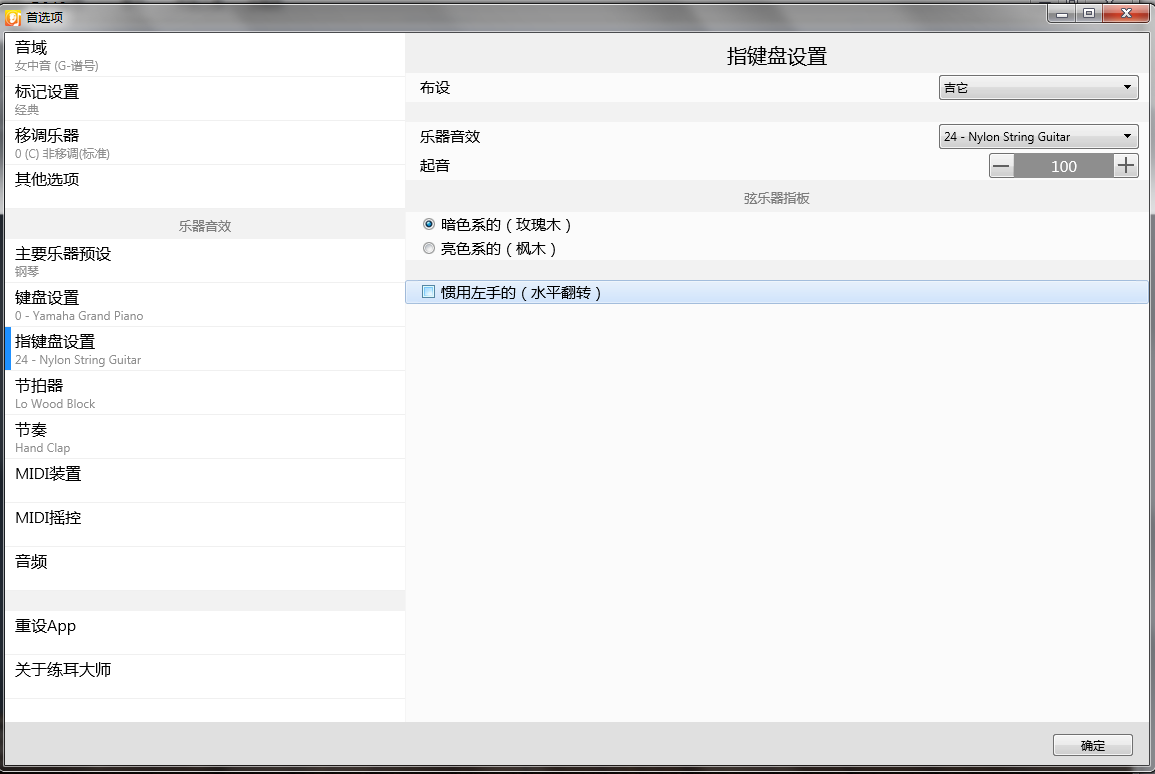
Task: Click the app icon in the title bar
Action: (x=13, y=17)
